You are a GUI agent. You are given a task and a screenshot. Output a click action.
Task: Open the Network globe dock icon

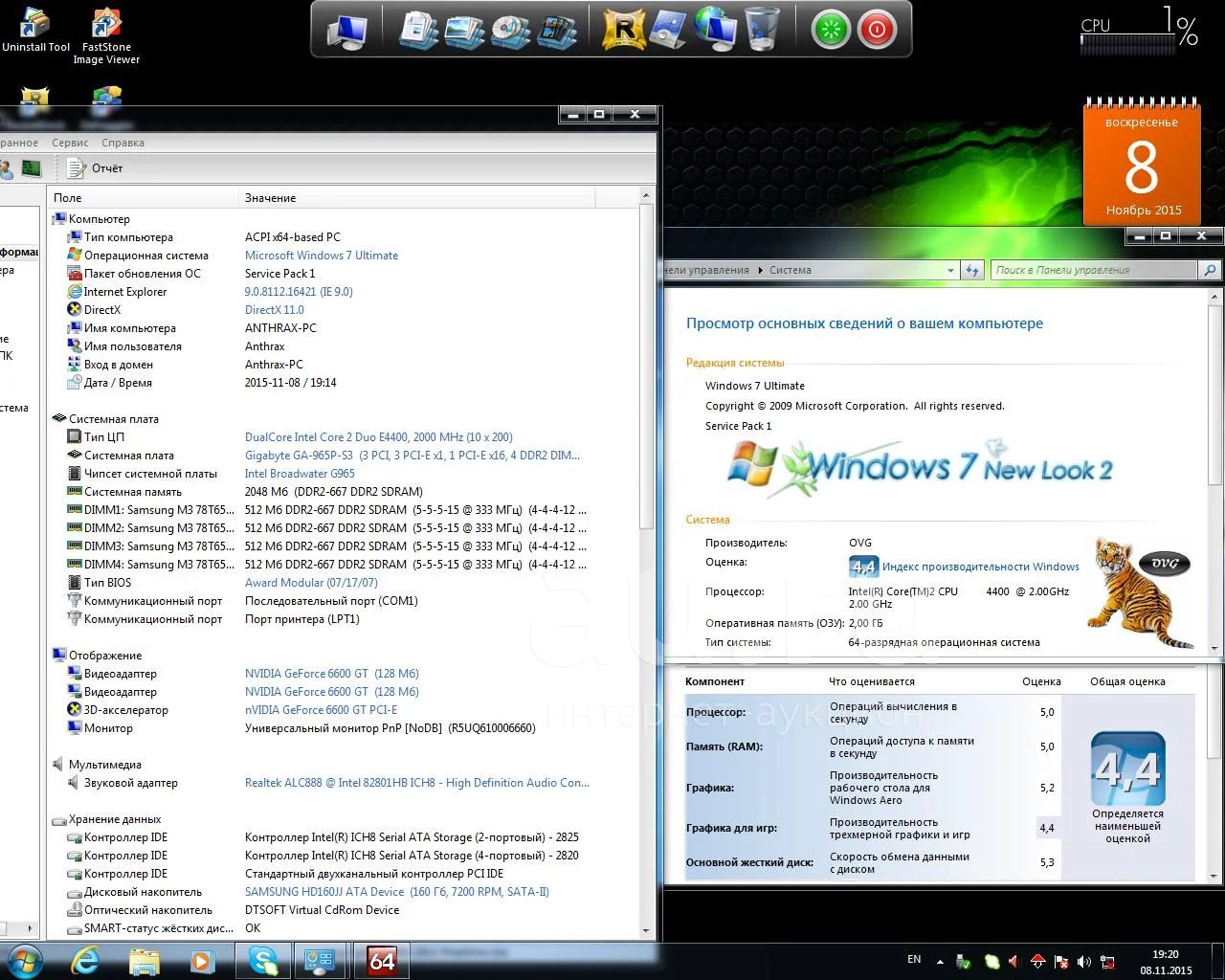click(x=714, y=29)
